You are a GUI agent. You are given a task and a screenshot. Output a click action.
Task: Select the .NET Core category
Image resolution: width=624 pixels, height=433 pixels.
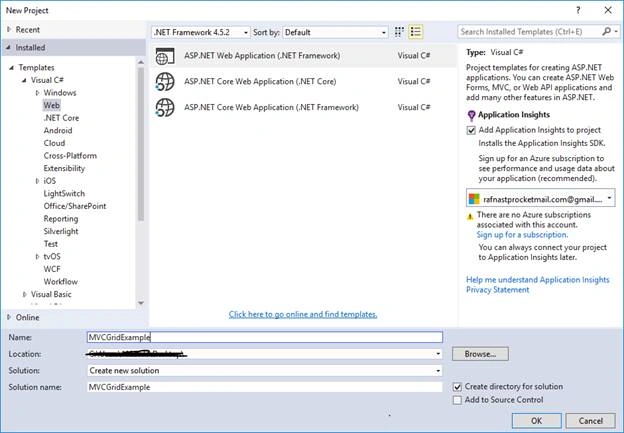click(61, 118)
